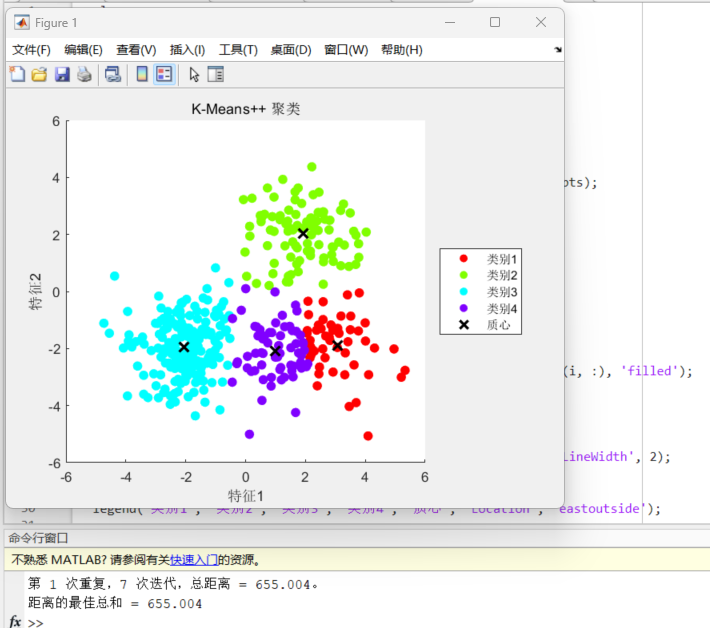Screen dimensions: 710x628
Task: Open the Property Inspector icon
Action: tap(215, 74)
